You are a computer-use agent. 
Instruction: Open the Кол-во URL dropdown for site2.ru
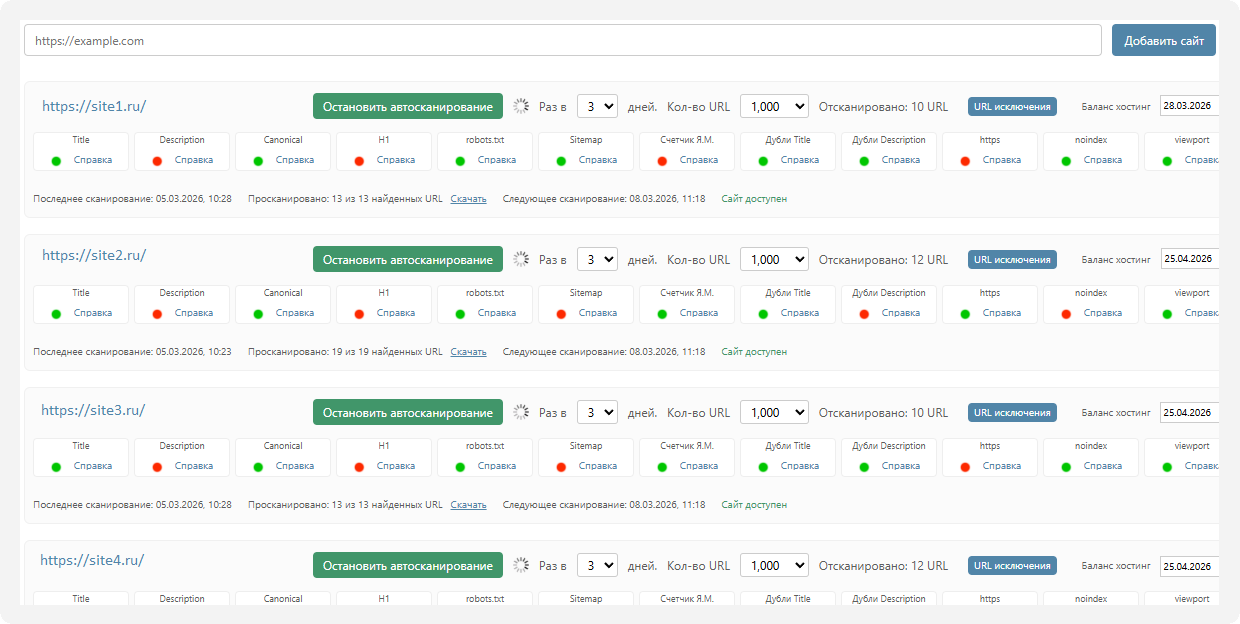[774, 259]
